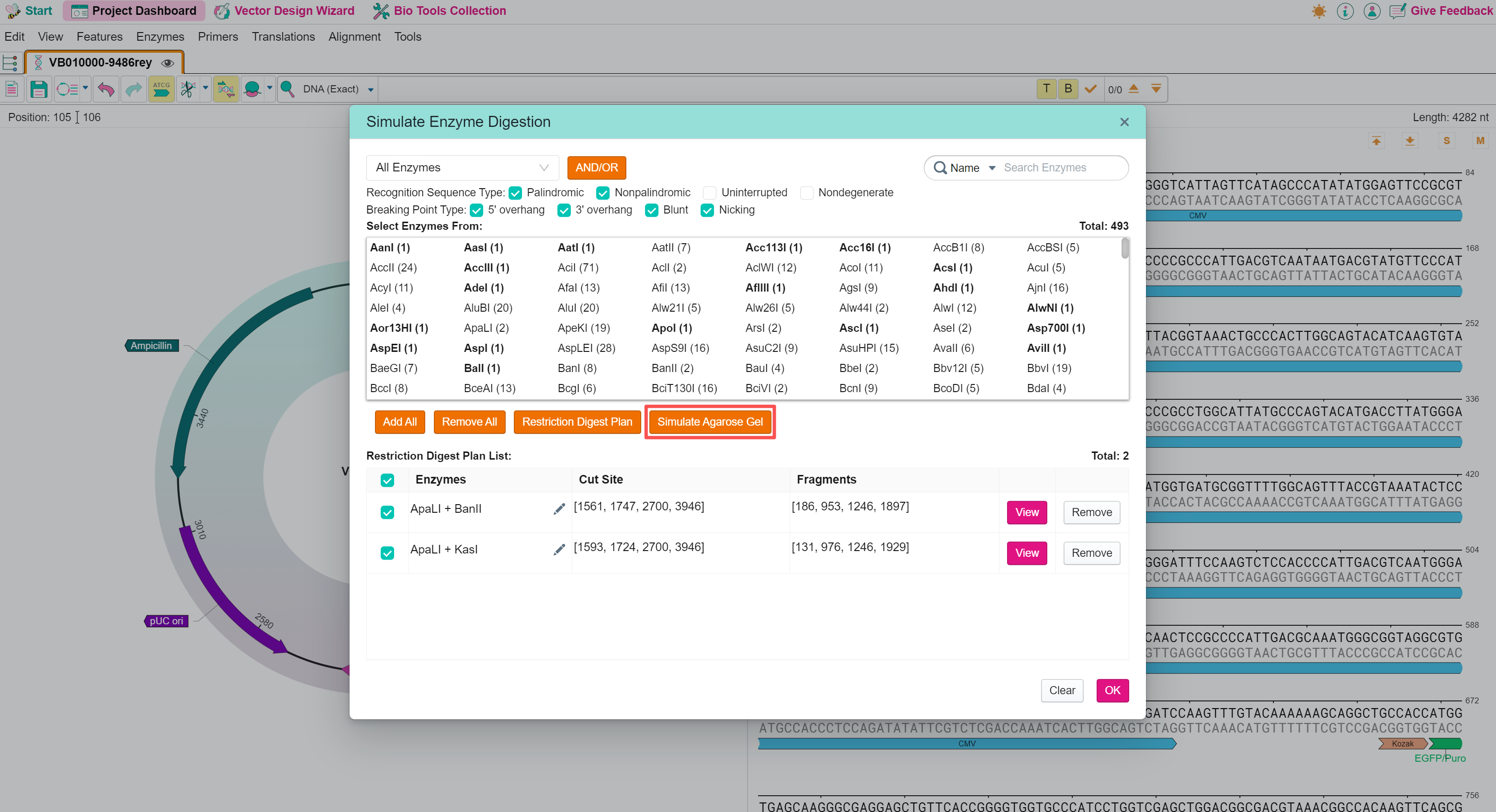Viewport: 1496px width, 812px height.
Task: Click pencil edit icon for ApaLI + KasI
Action: coord(559,550)
